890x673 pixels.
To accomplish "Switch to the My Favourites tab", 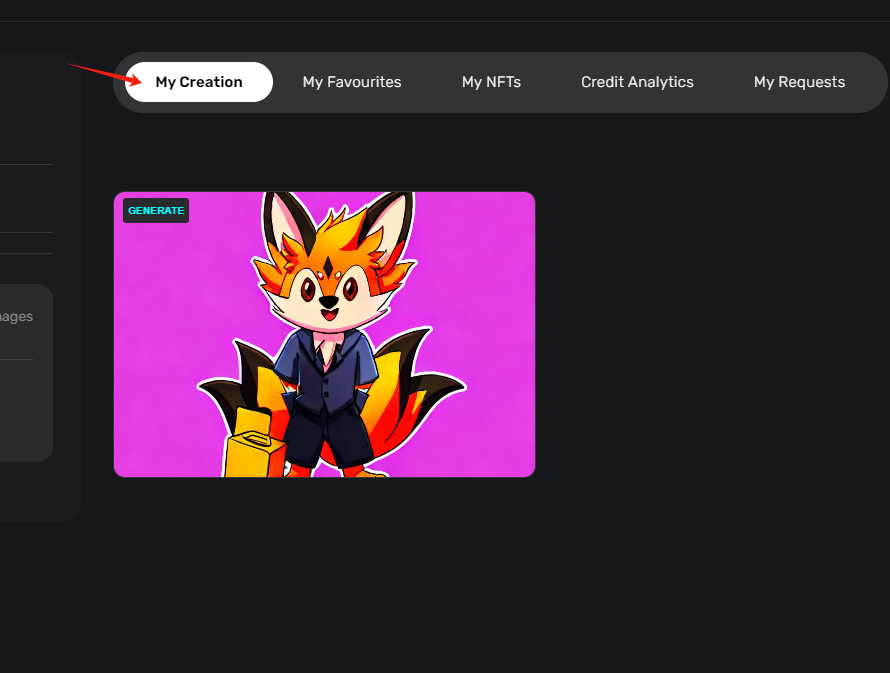I will tap(352, 82).
